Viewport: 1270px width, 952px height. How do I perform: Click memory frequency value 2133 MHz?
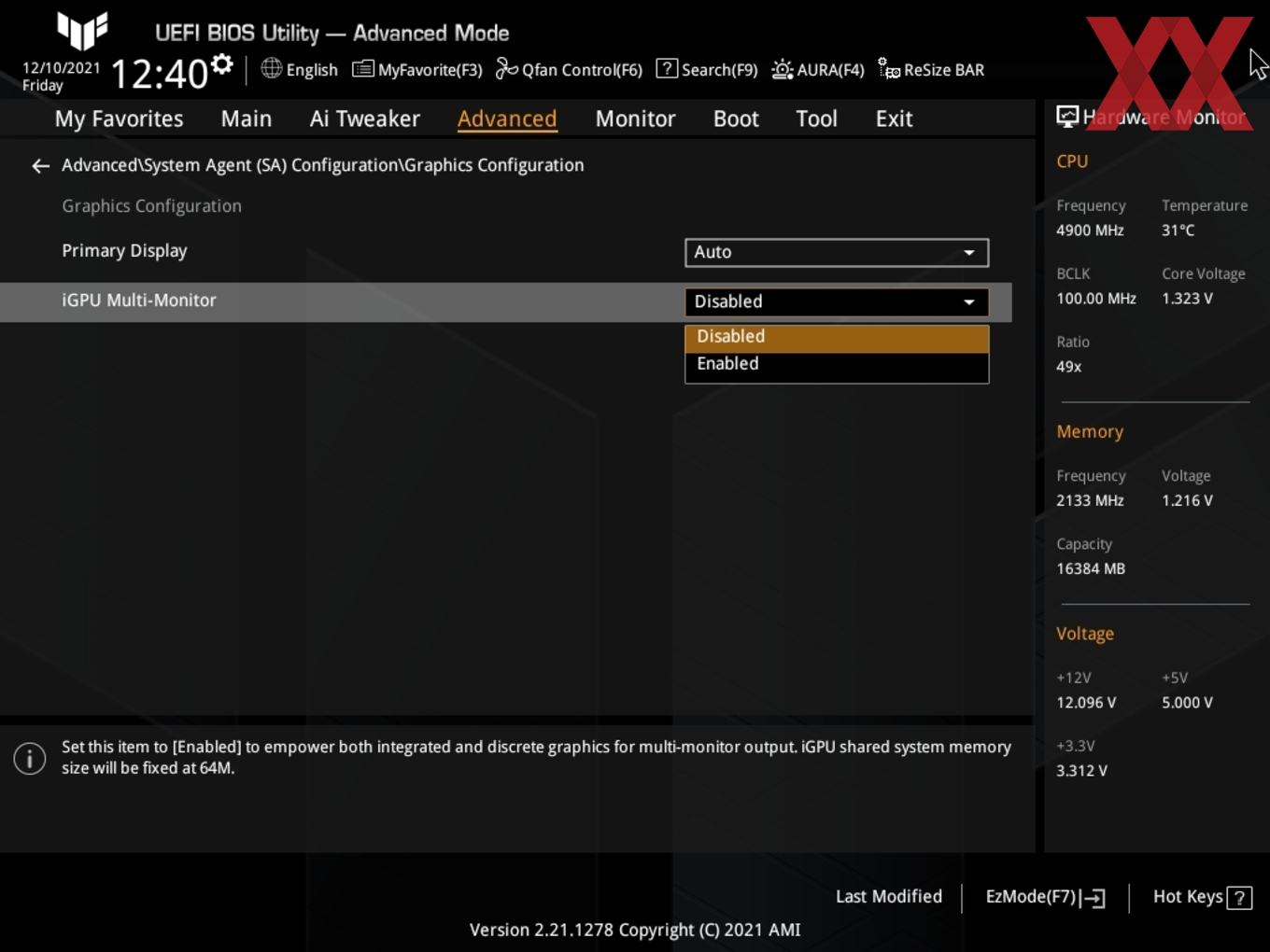[x=1090, y=501]
